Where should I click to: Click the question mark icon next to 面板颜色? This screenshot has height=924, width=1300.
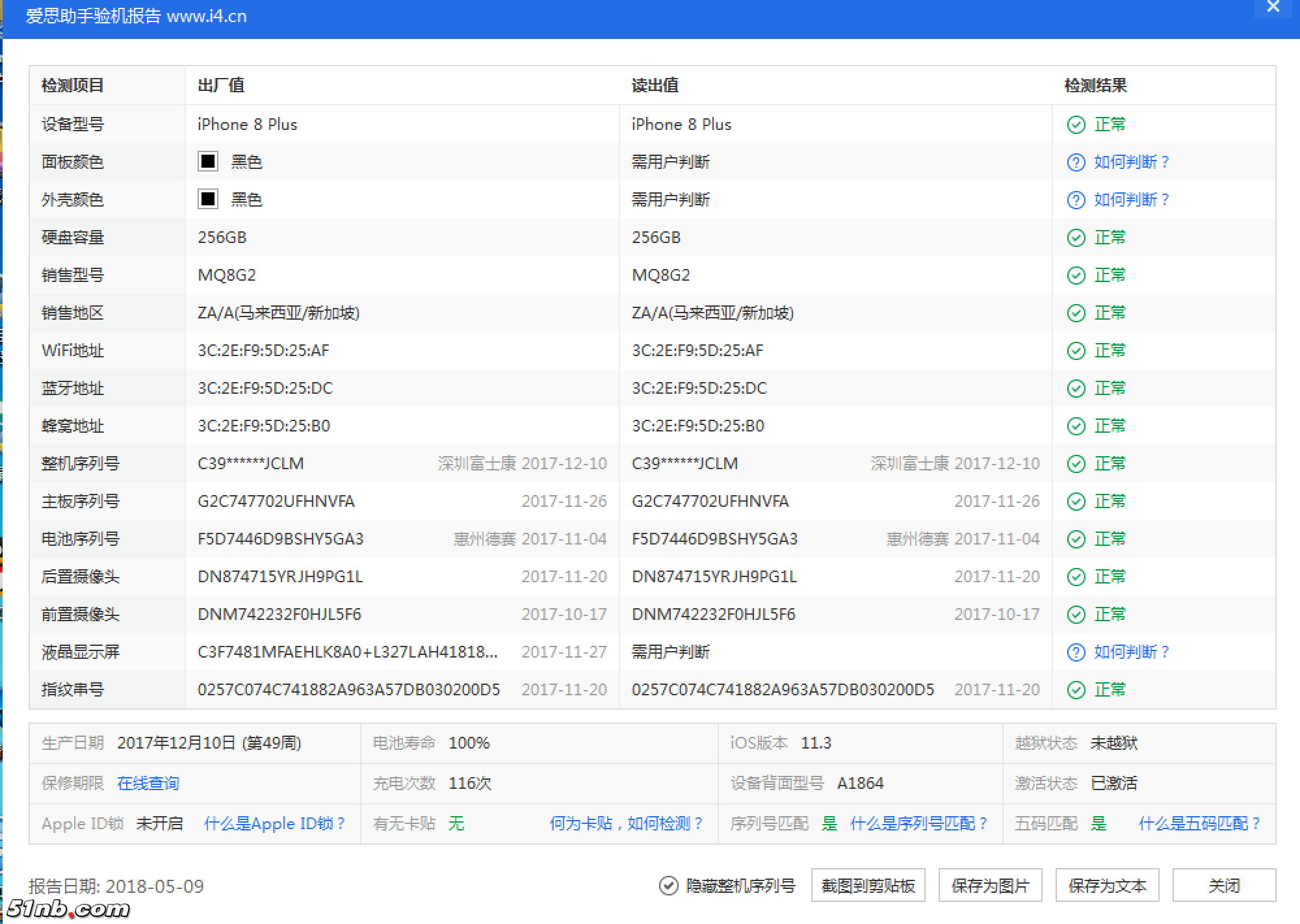[1076, 162]
